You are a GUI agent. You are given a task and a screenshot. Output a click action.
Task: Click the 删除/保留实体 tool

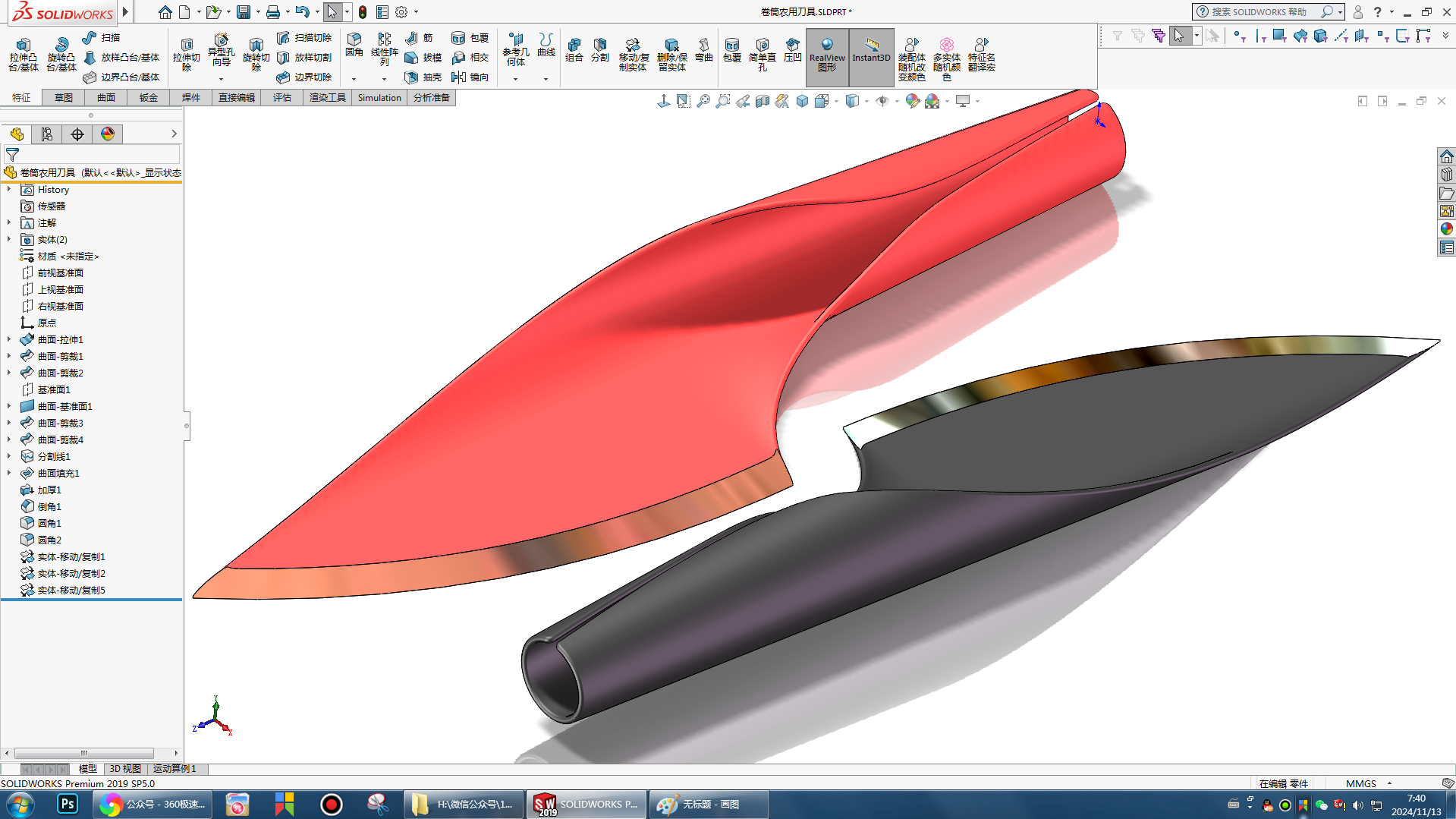tap(671, 55)
